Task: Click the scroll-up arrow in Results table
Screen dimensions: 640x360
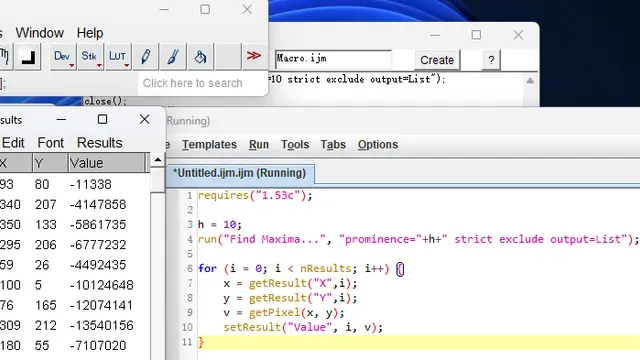Action: (158, 160)
